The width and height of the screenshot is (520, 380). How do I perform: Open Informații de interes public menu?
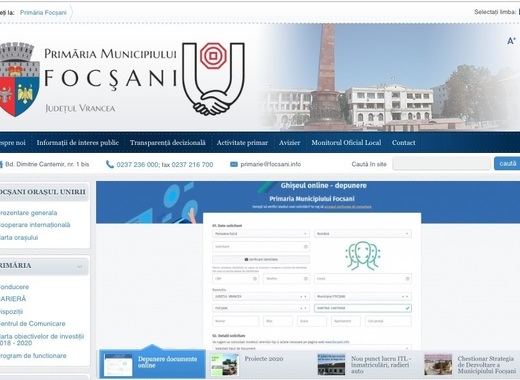click(x=78, y=143)
